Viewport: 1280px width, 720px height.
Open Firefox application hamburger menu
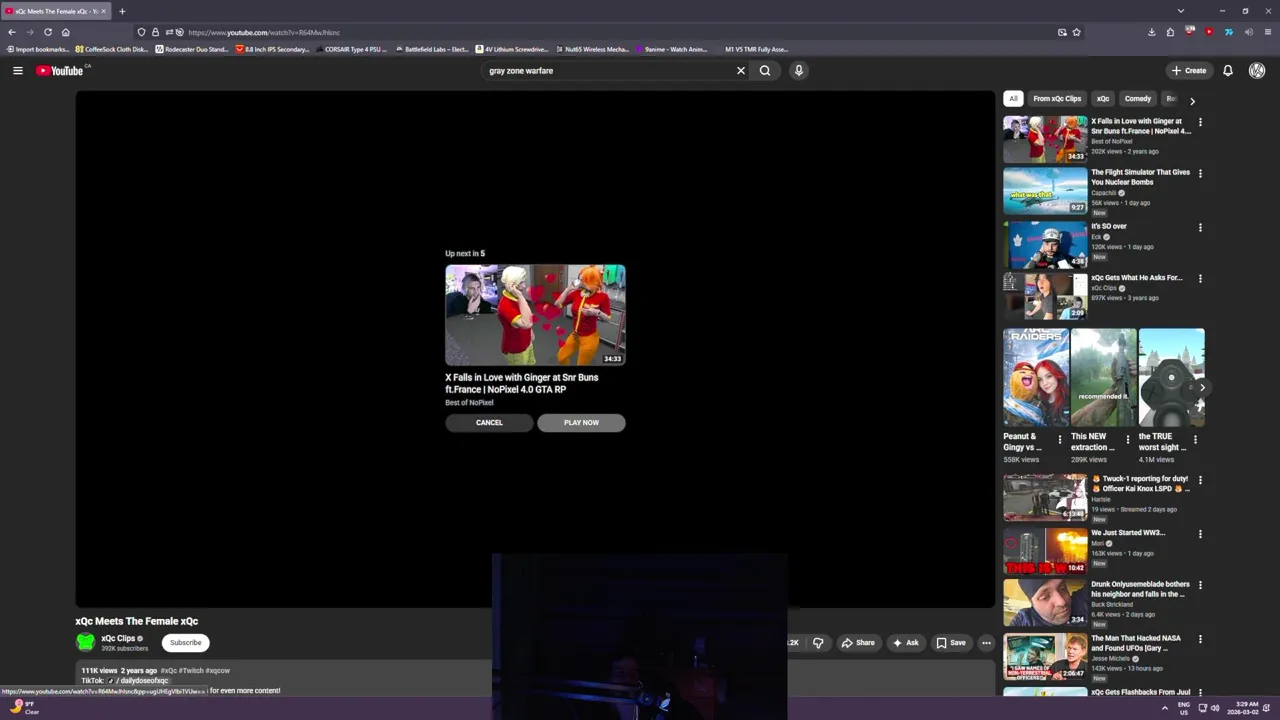[1268, 32]
